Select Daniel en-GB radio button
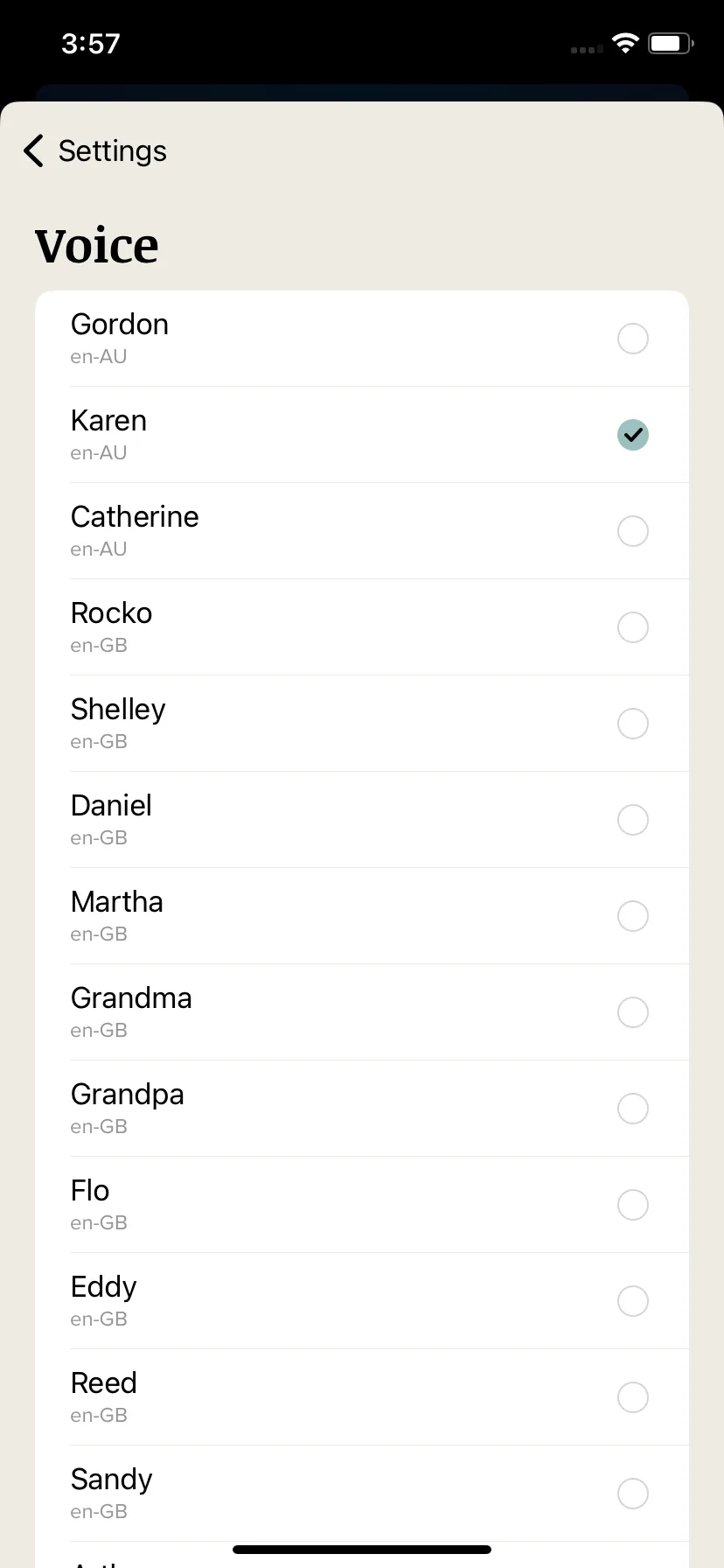 click(x=633, y=820)
